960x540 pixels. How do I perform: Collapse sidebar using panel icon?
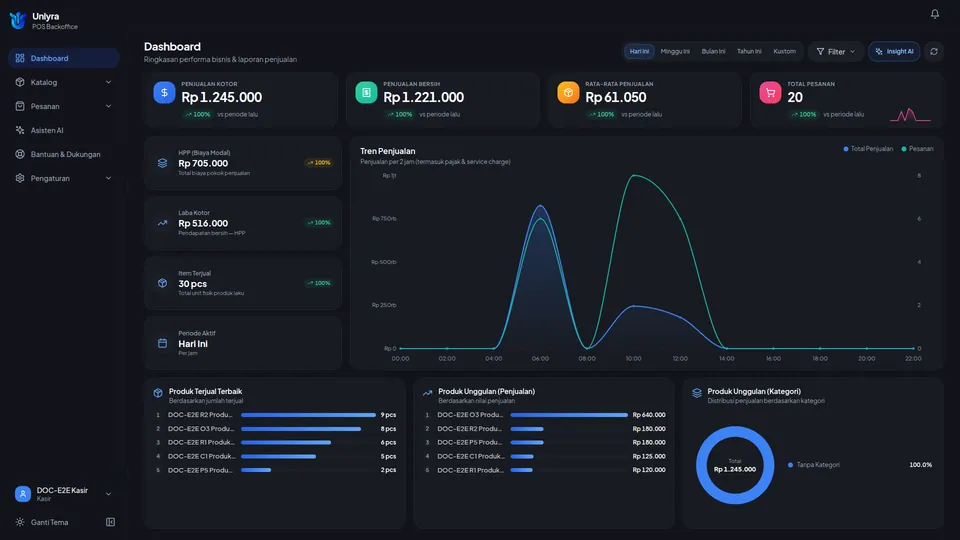110,522
